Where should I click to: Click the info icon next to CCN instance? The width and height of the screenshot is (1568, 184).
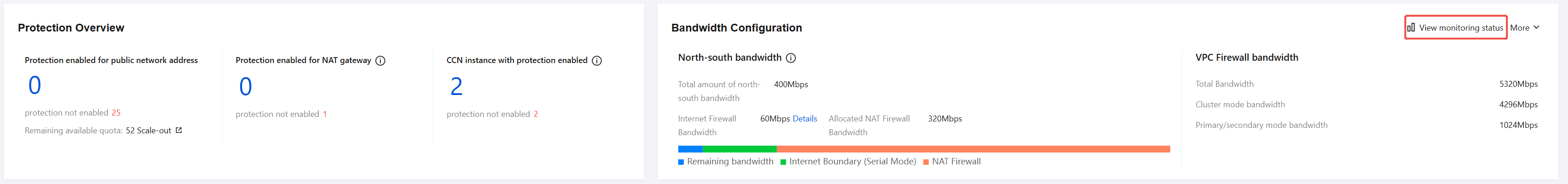pos(596,61)
